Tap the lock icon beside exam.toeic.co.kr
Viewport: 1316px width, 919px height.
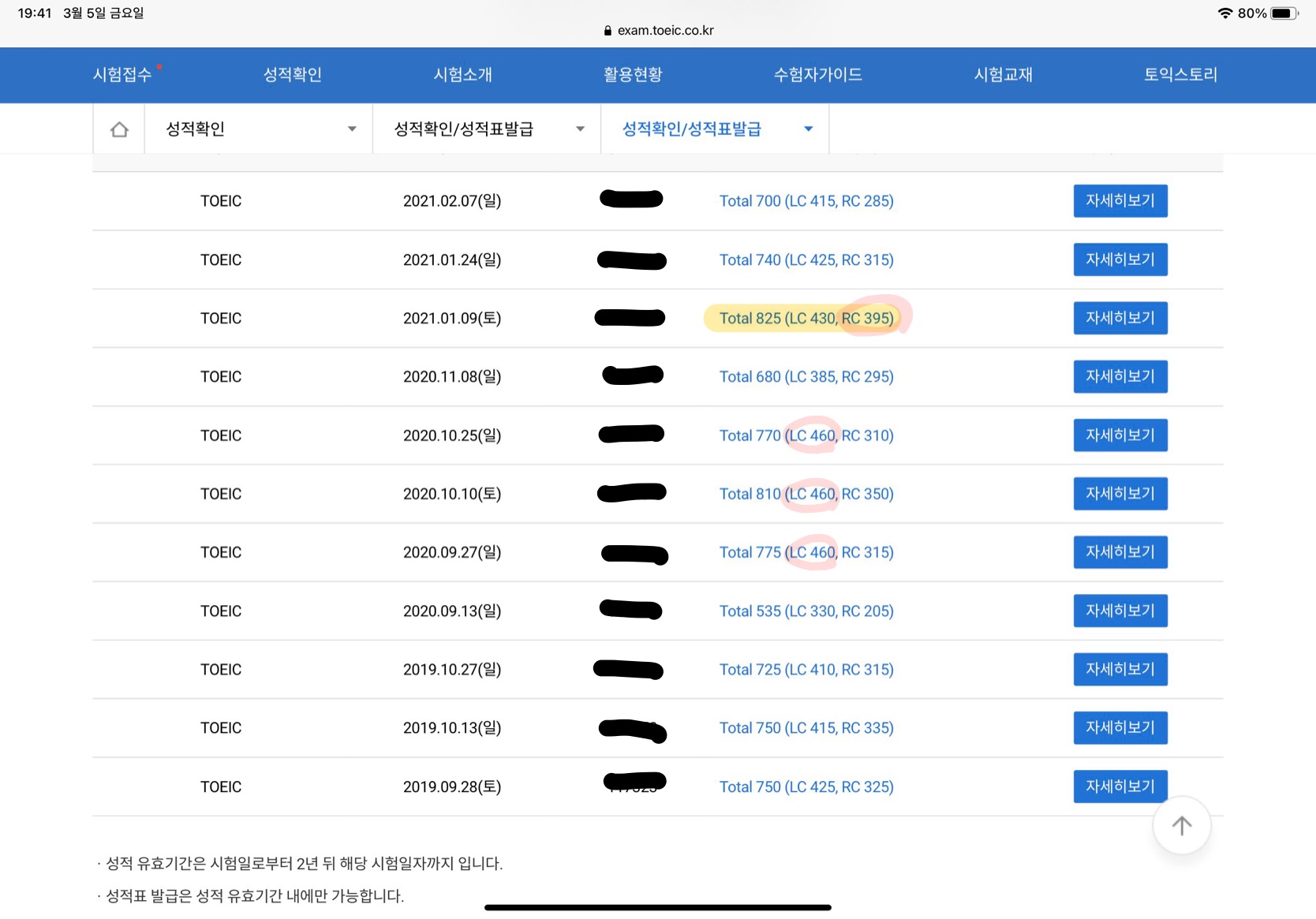point(608,31)
